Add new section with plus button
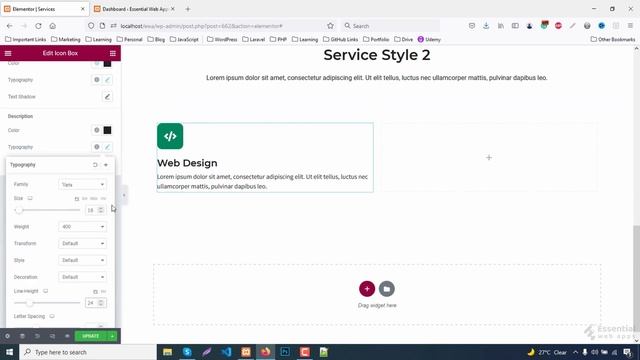The height and width of the screenshot is (360, 640). click(367, 289)
